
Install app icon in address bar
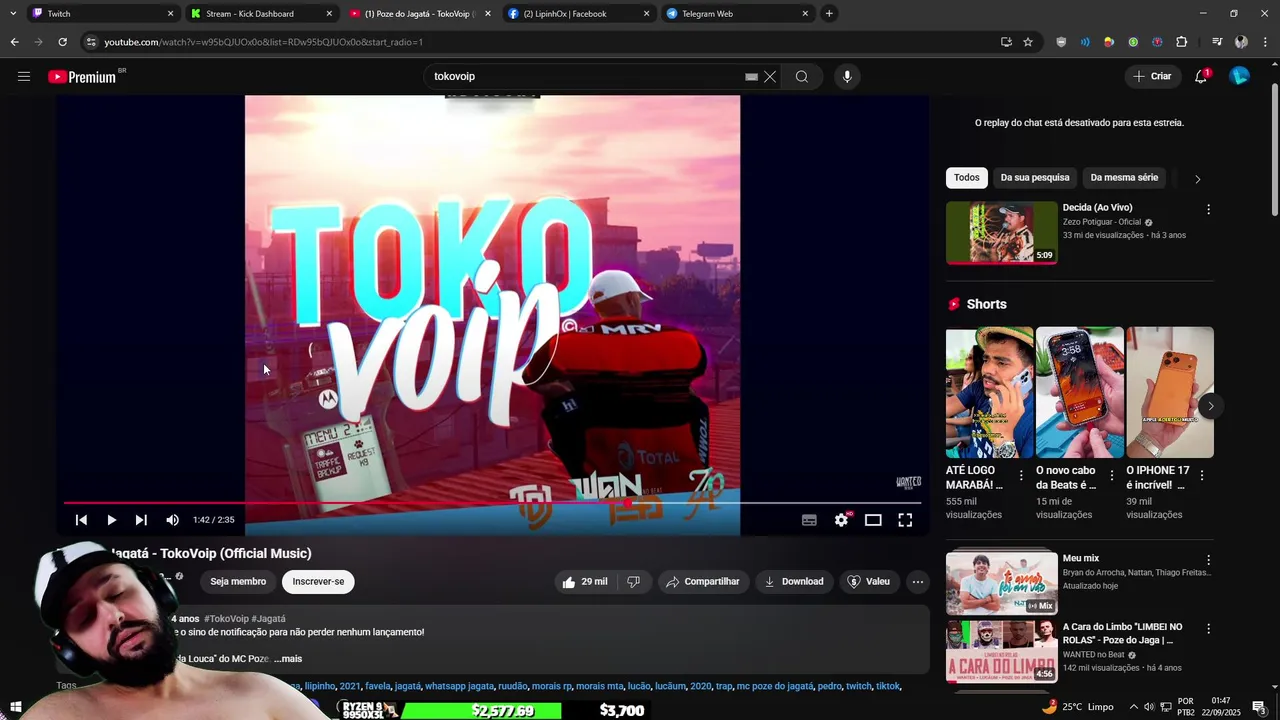[x=1006, y=42]
